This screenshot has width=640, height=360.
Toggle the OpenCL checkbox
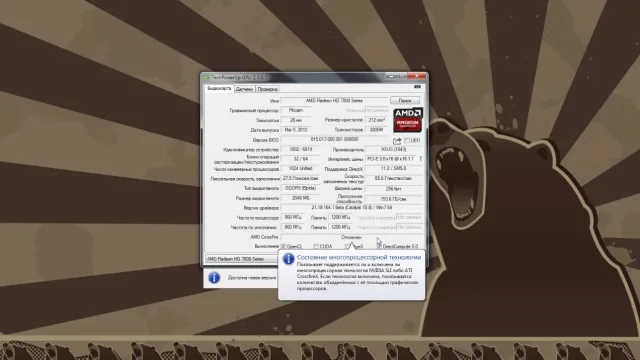pos(283,247)
